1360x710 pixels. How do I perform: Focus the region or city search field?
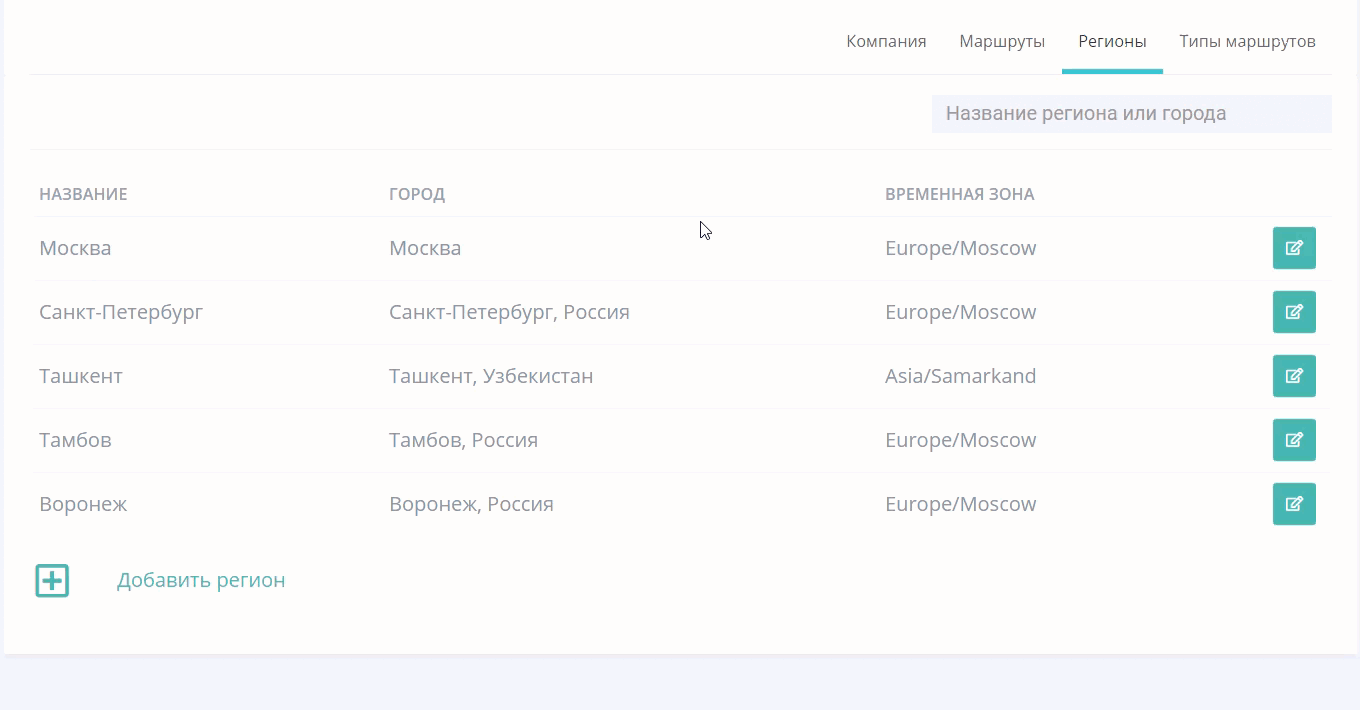(x=1131, y=114)
